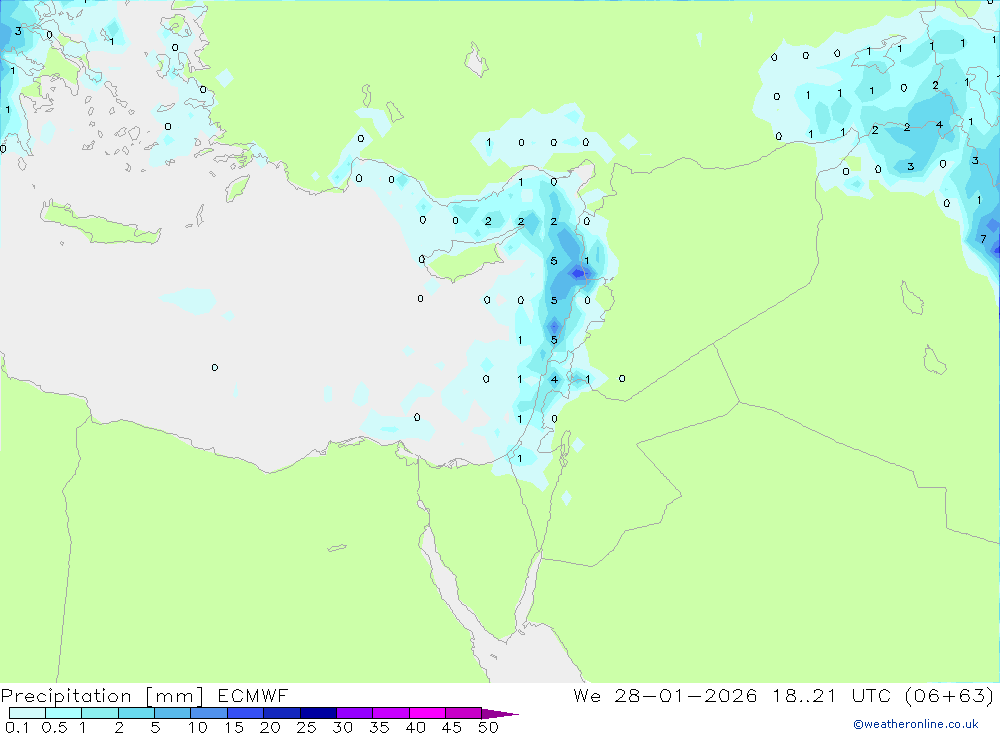This screenshot has height=733, width=1000.
Task: Click the island of Crete on the map
Action: [x=99, y=223]
